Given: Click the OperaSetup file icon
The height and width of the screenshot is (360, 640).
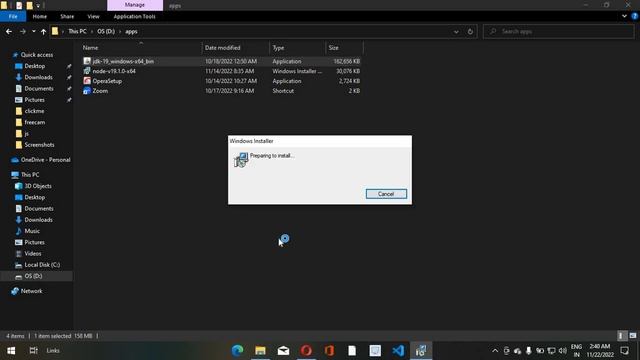Looking at the screenshot, I should [87, 81].
